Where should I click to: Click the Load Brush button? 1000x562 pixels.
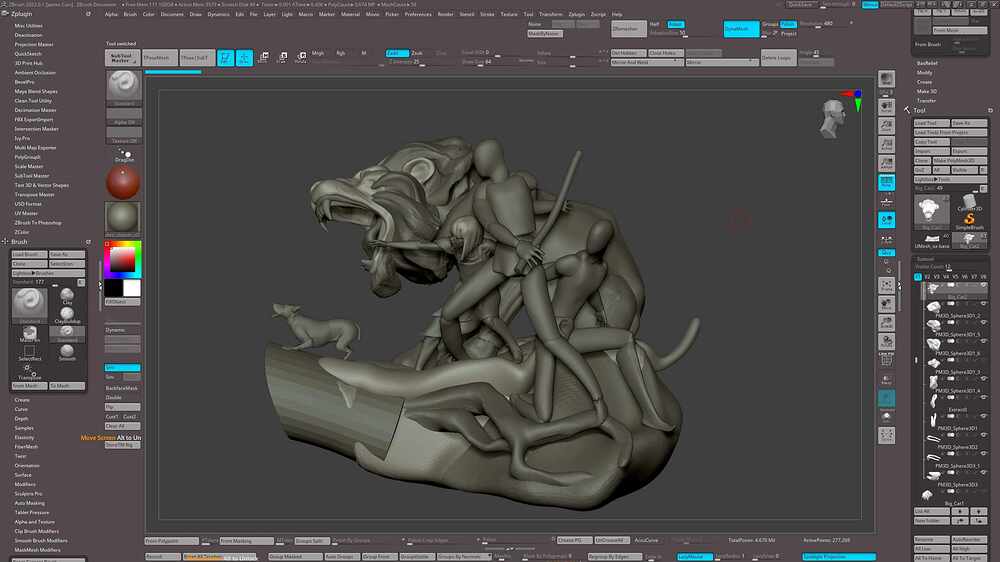pos(29,255)
